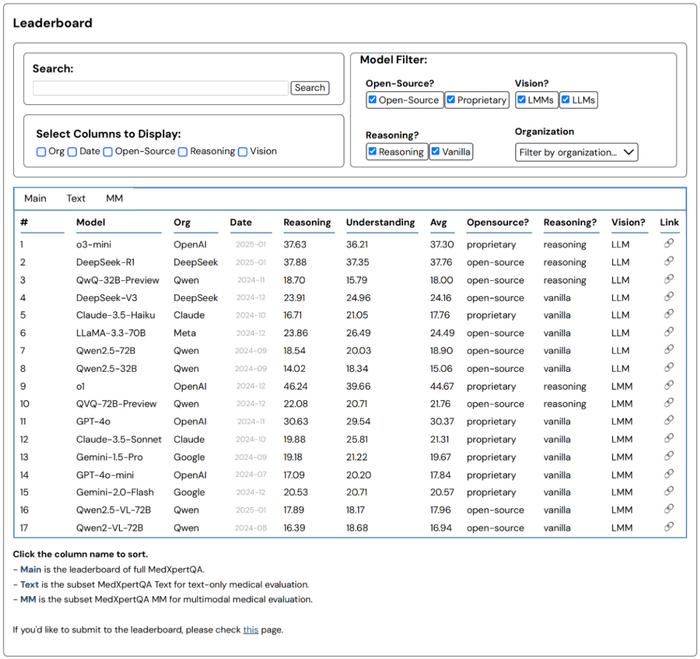Sort by the Reasoning score column header
700x659 pixels.
pyautogui.click(x=307, y=222)
